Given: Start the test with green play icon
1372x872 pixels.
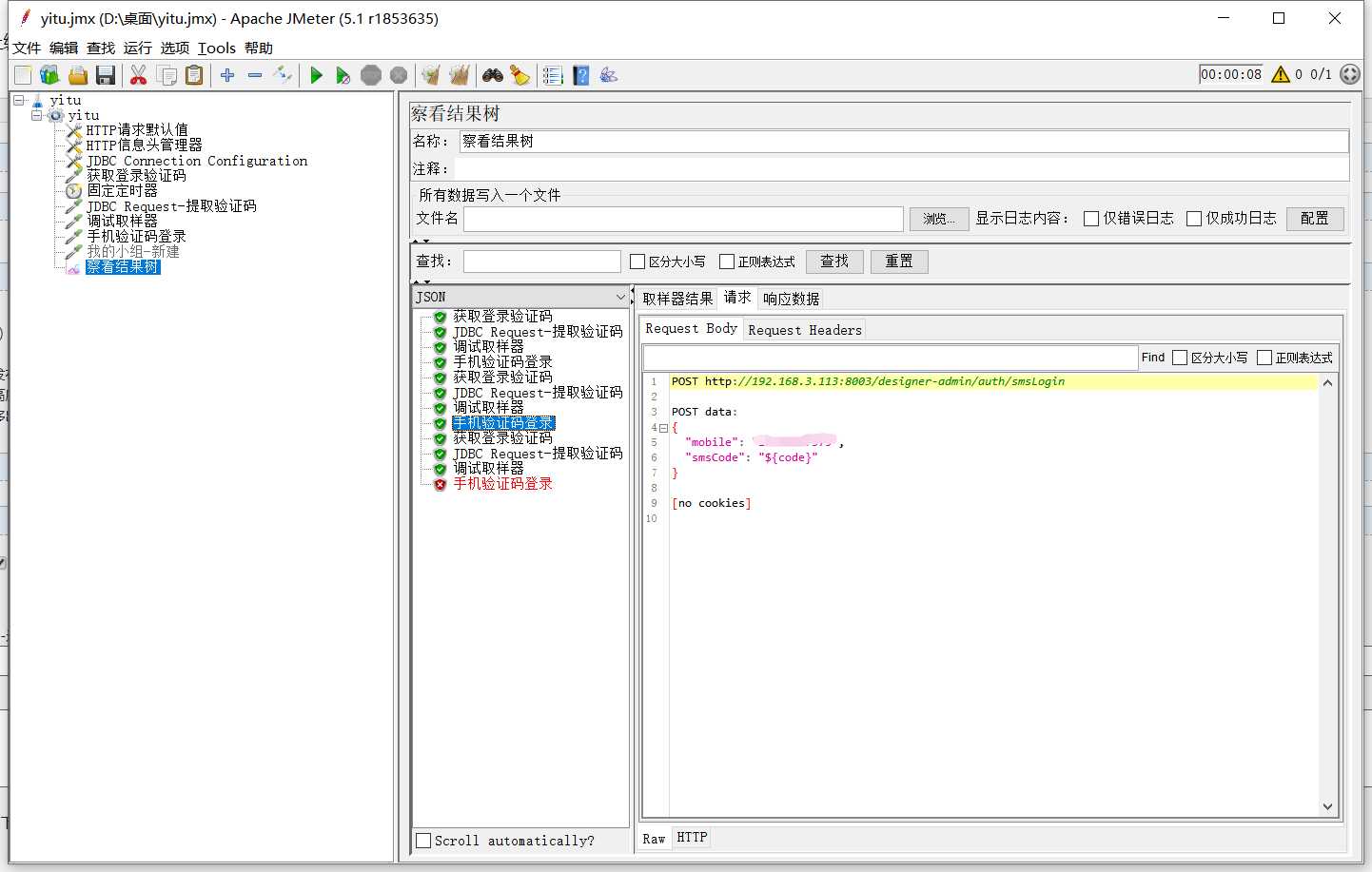Looking at the screenshot, I should tap(317, 75).
